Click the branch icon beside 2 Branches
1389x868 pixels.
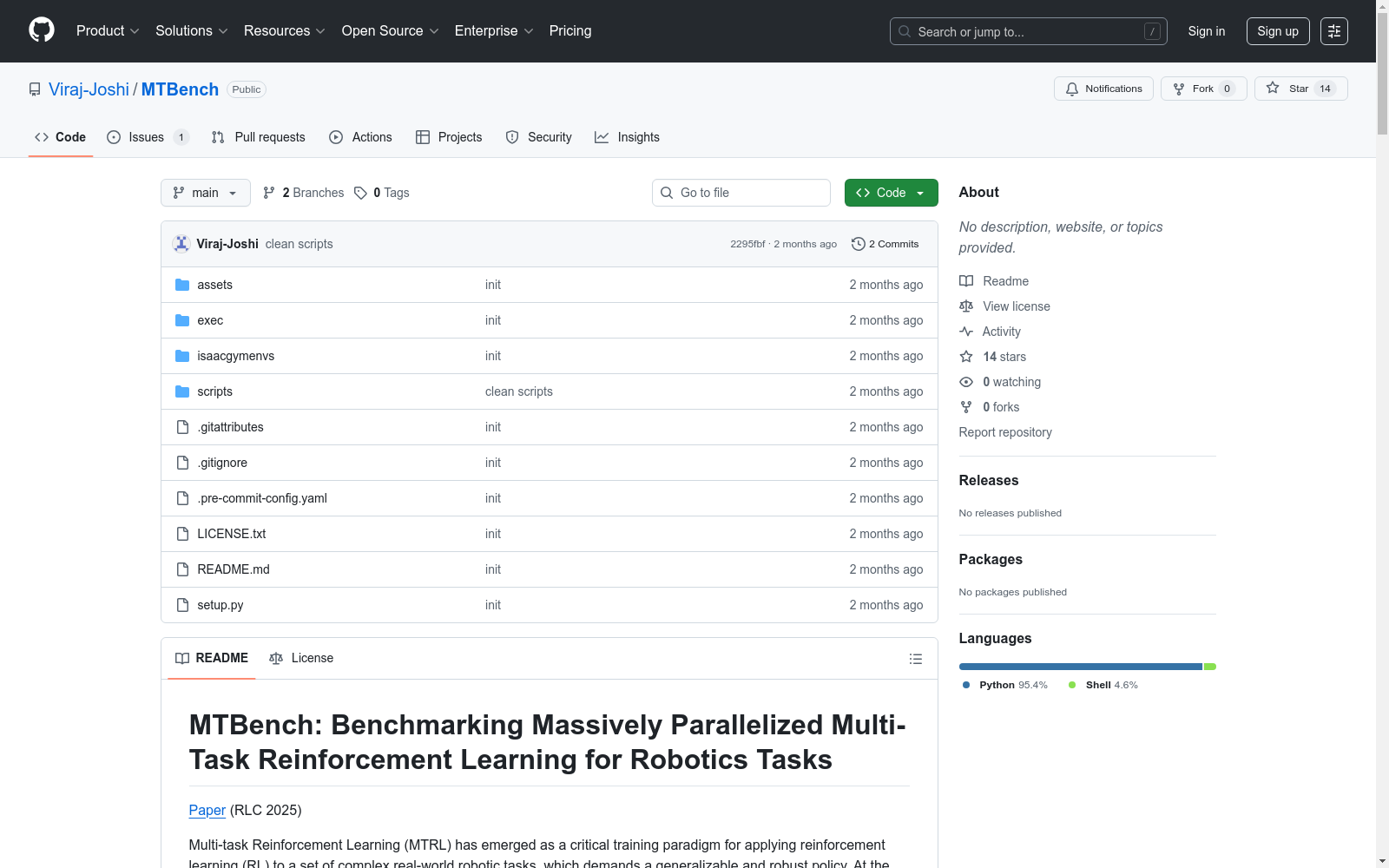(x=269, y=193)
